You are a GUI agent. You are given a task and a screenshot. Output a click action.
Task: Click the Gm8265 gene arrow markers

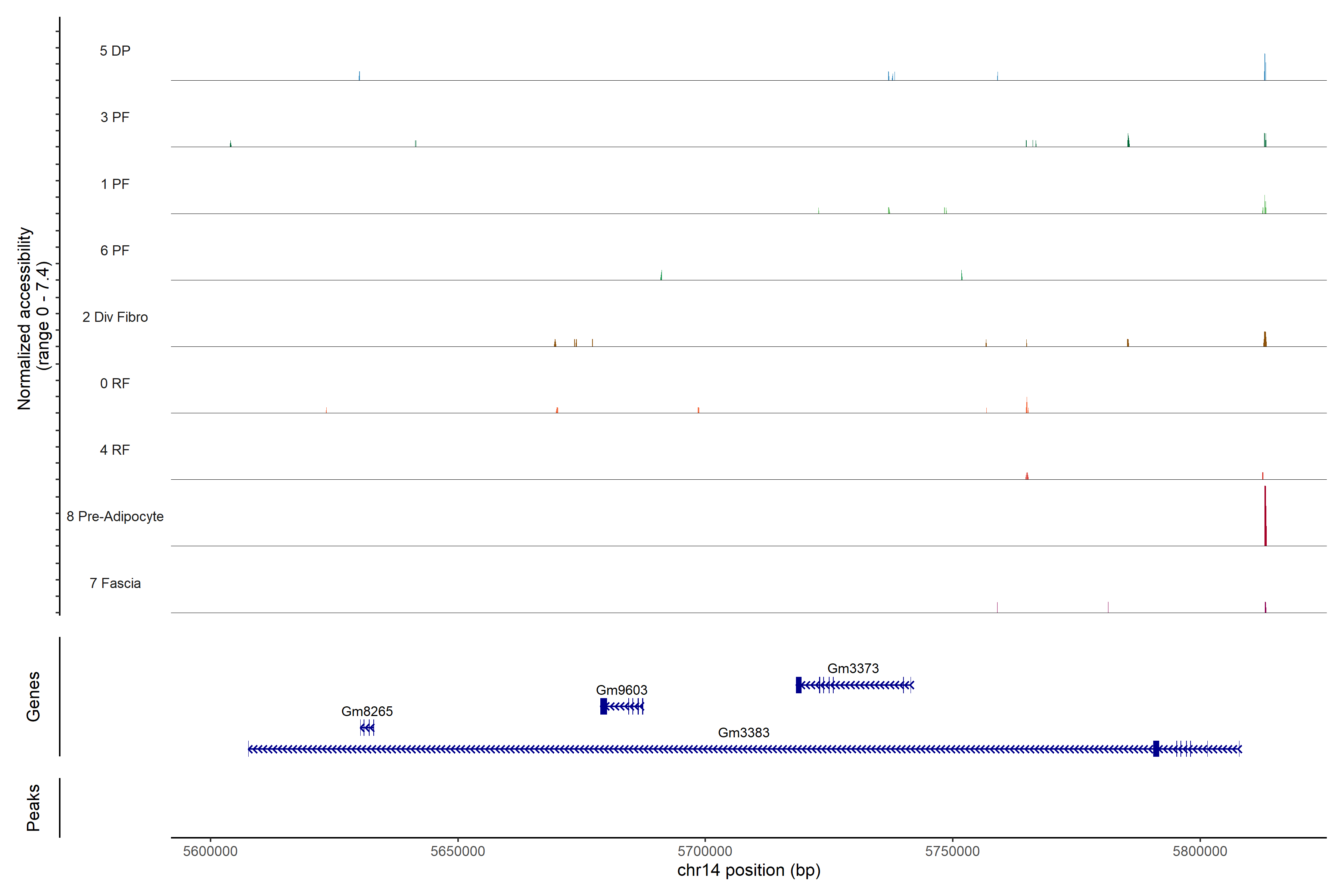point(367,727)
